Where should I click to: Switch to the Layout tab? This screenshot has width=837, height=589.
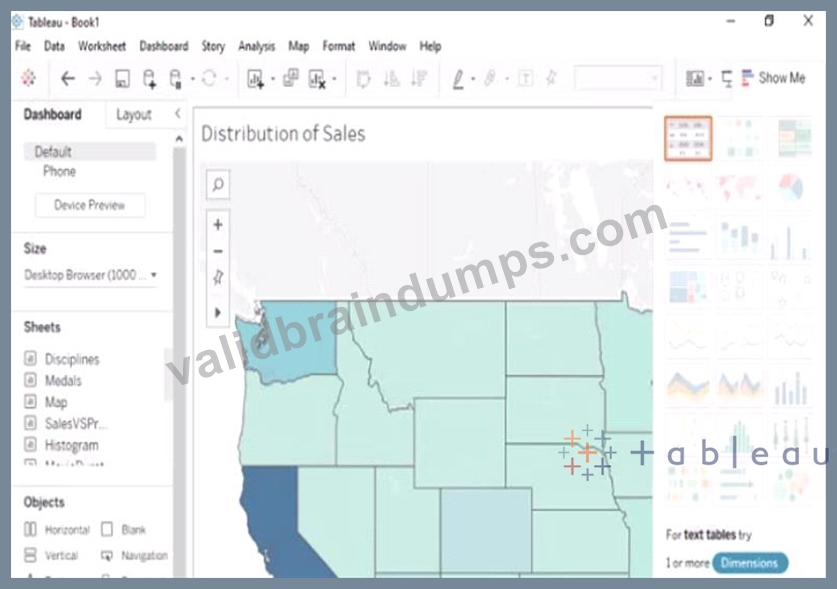tap(133, 114)
